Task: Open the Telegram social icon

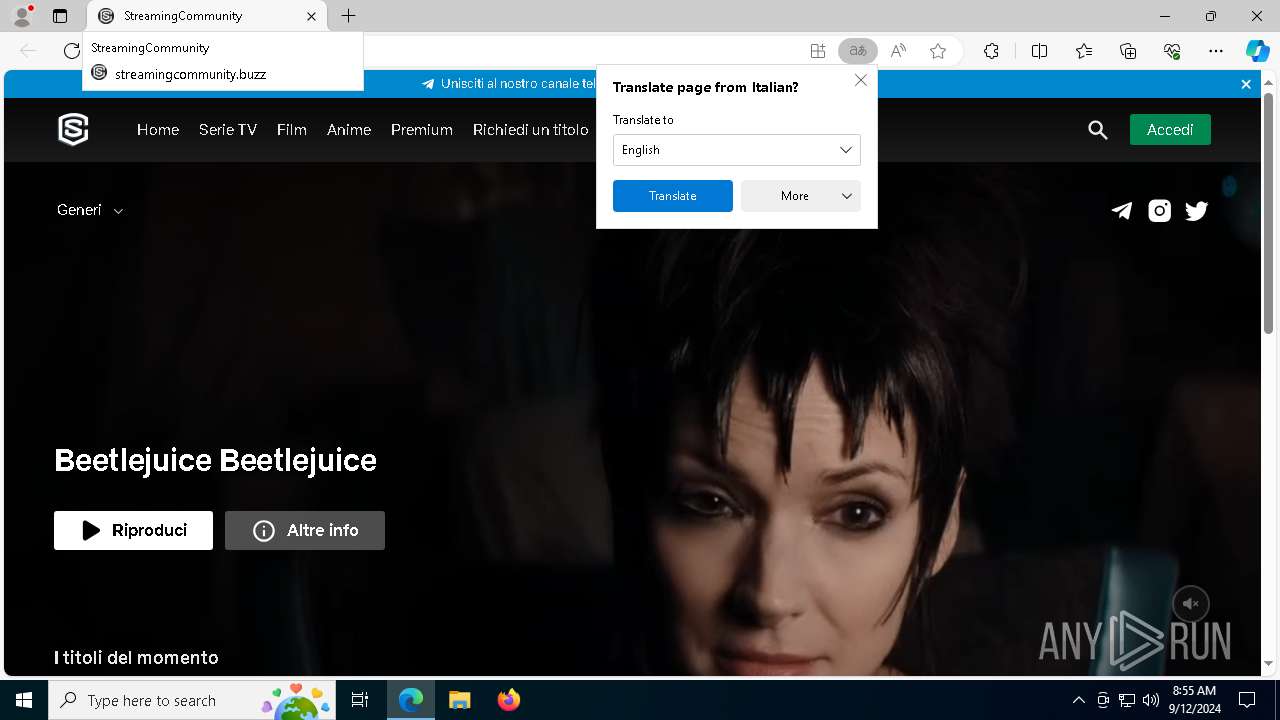Action: coord(1122,211)
